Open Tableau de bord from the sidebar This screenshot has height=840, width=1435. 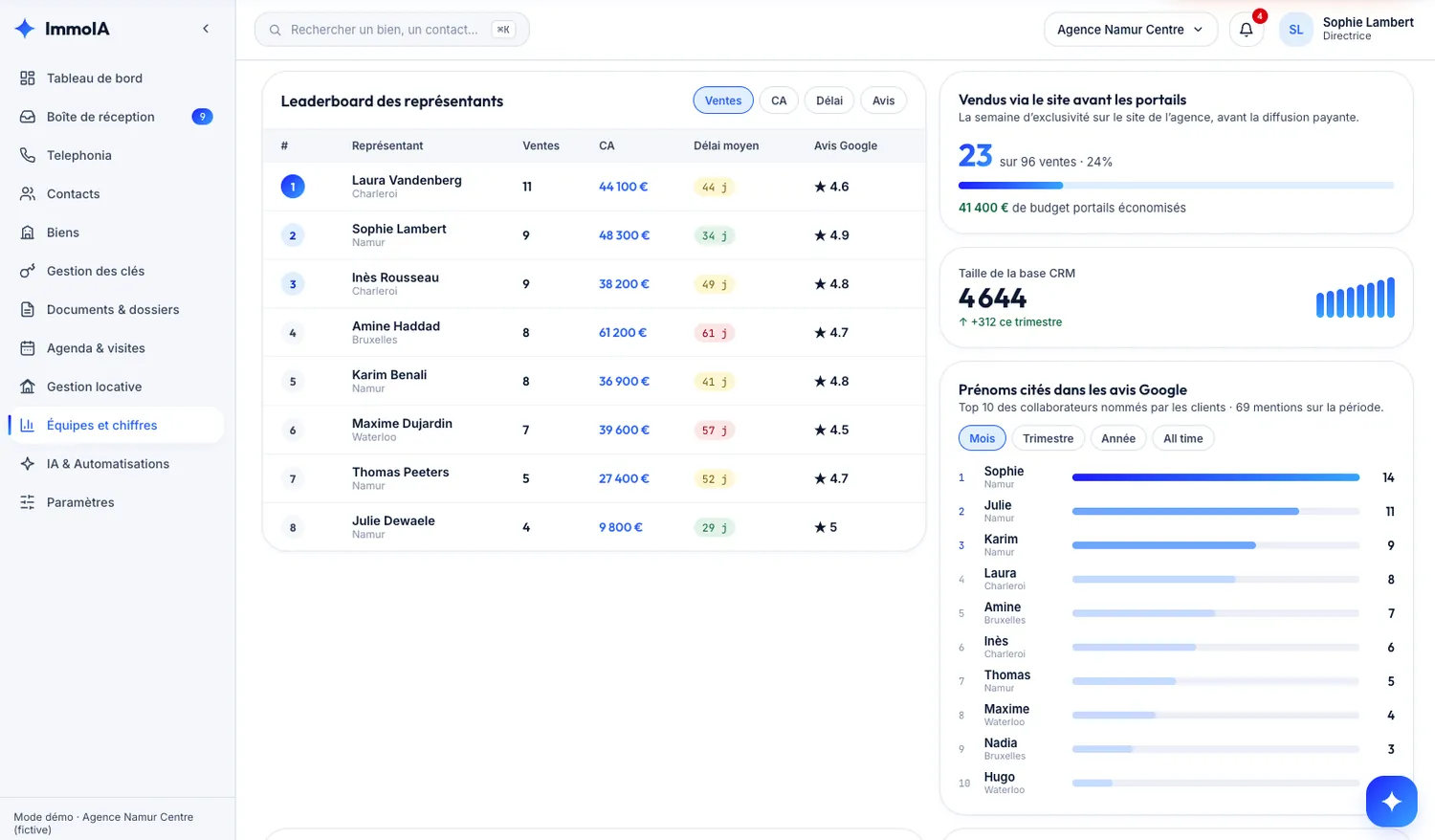116,78
